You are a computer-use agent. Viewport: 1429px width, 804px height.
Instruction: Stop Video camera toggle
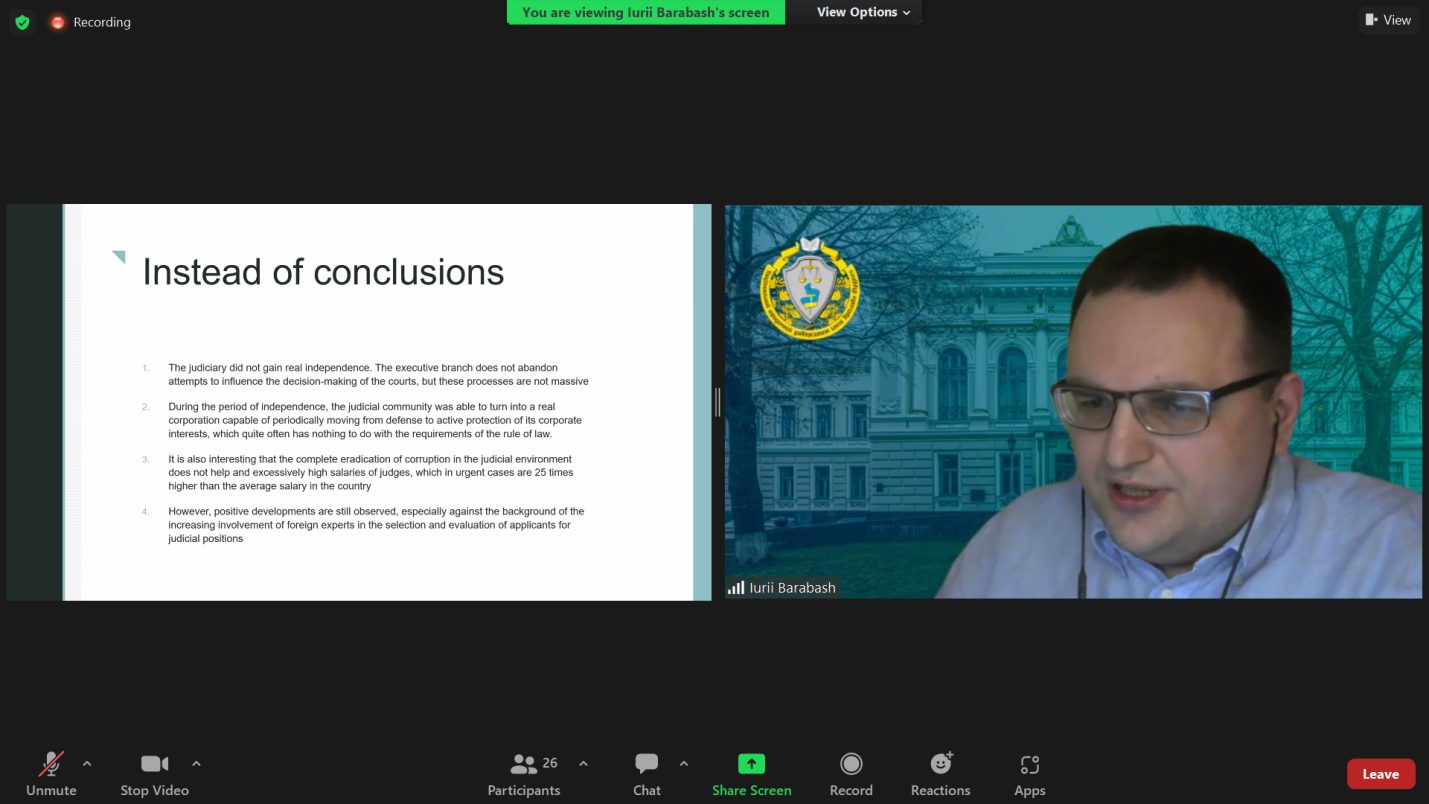154,773
